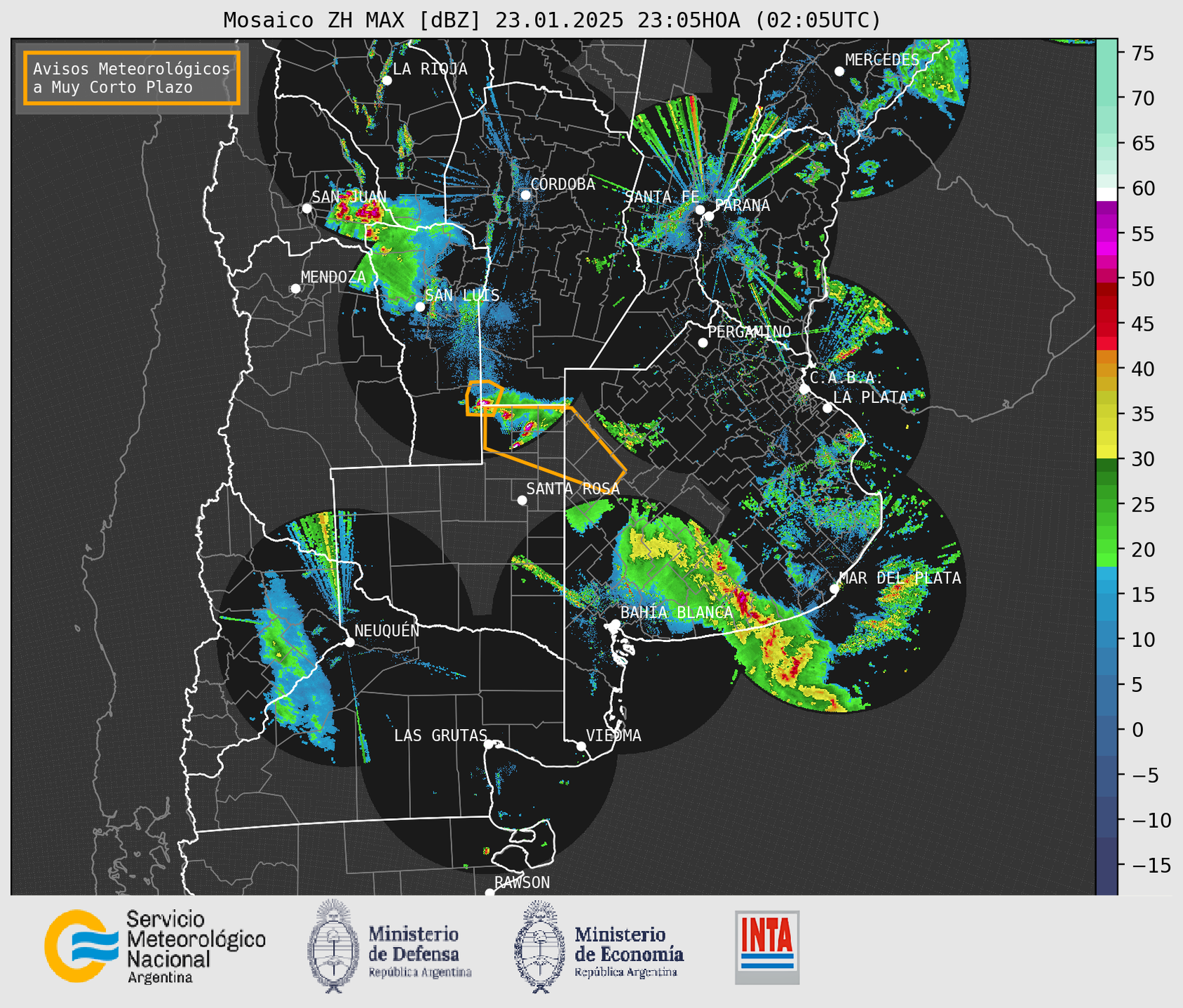The height and width of the screenshot is (1008, 1183).
Task: Click the NEUQUÉN label text
Action: pos(386,630)
